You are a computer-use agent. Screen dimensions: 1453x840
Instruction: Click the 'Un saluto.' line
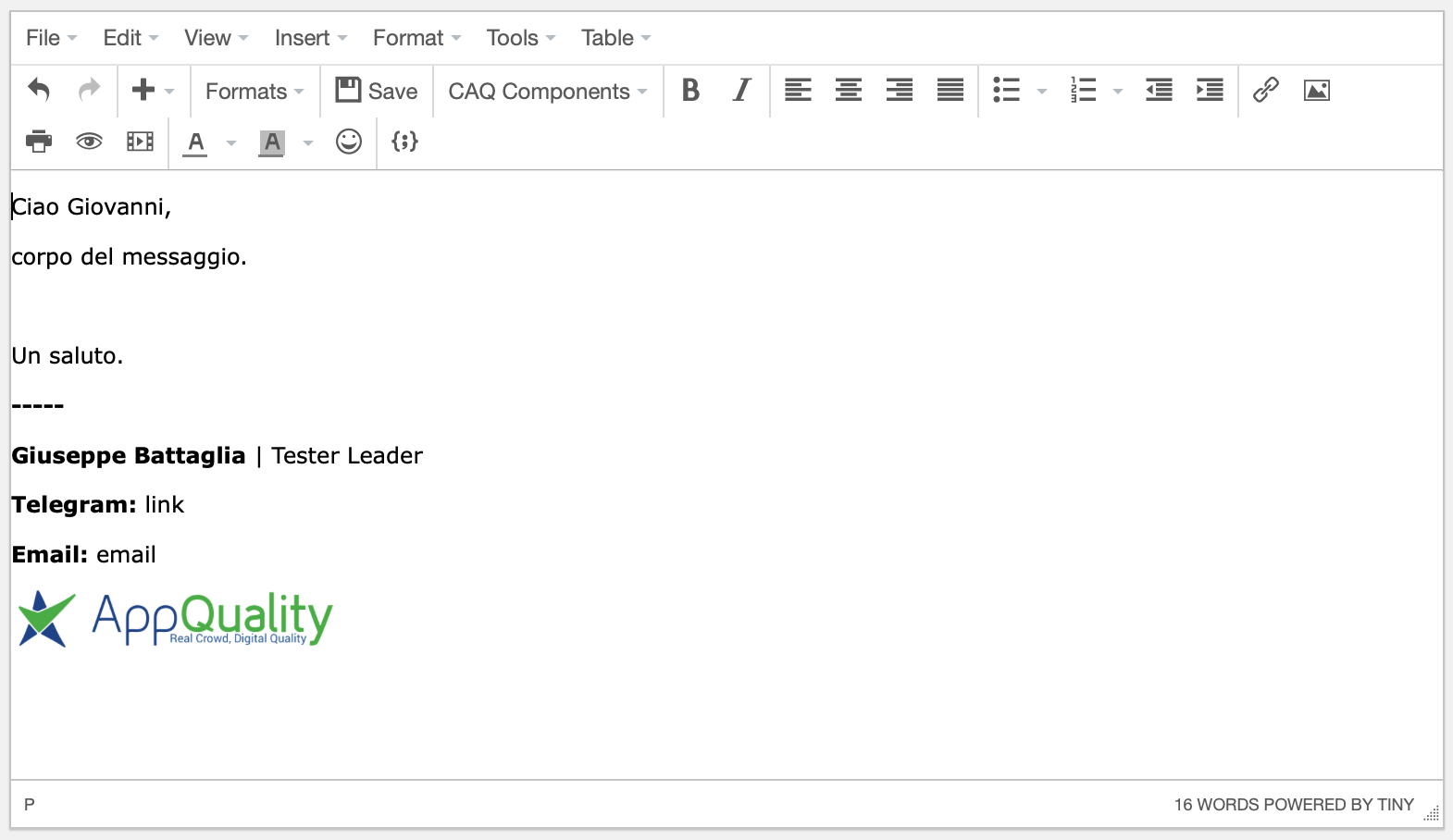67,355
